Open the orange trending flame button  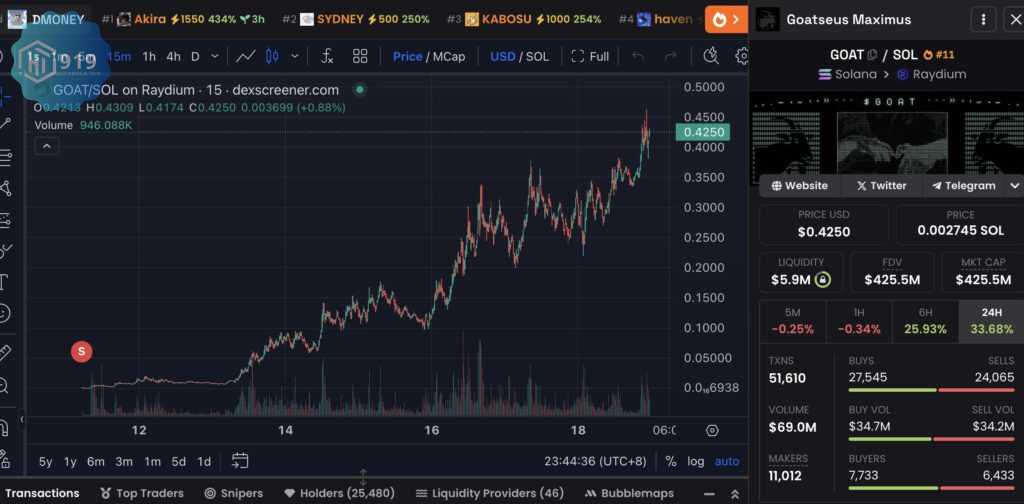726,20
